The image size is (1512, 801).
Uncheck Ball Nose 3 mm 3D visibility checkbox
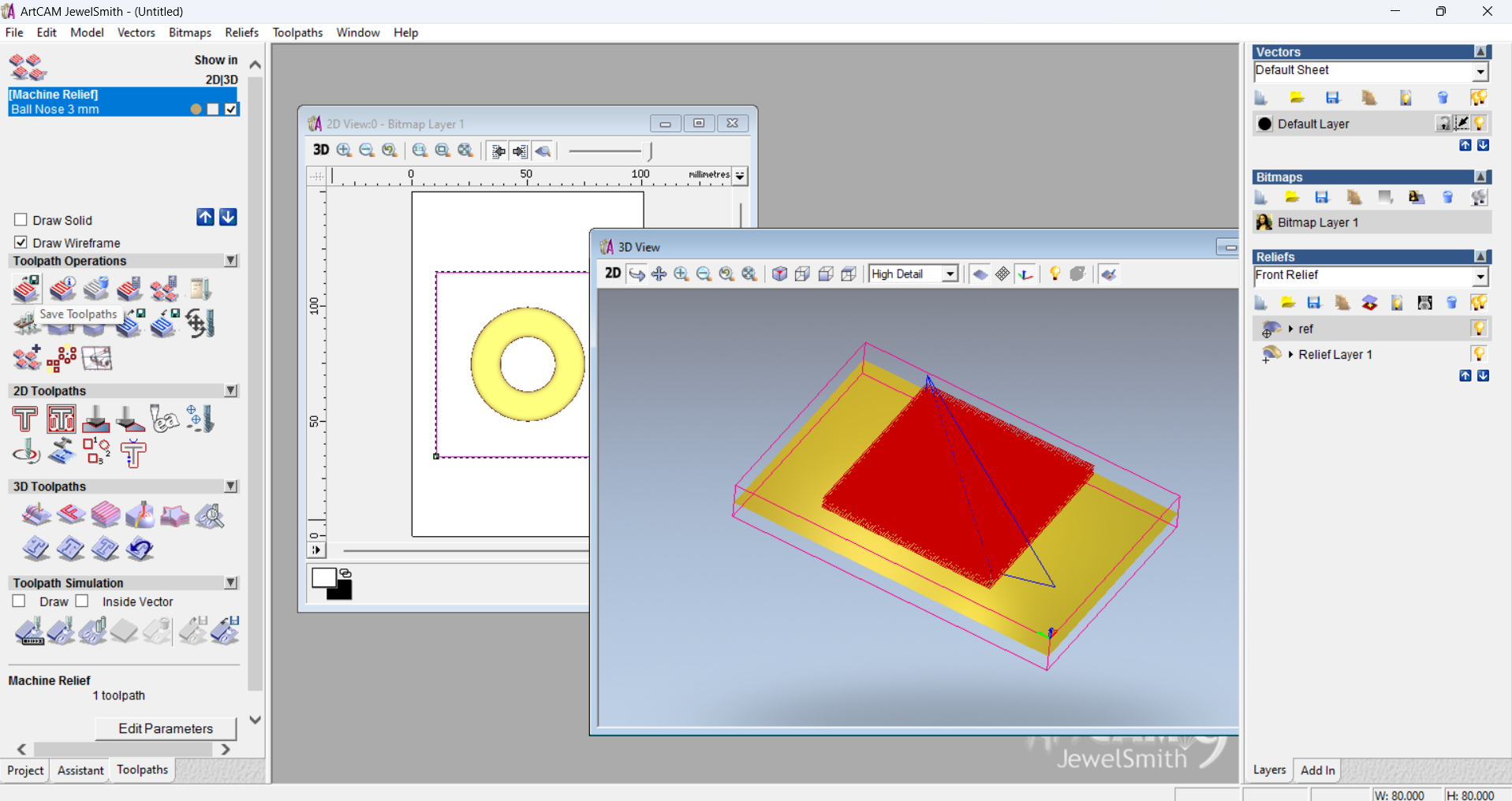[x=231, y=109]
